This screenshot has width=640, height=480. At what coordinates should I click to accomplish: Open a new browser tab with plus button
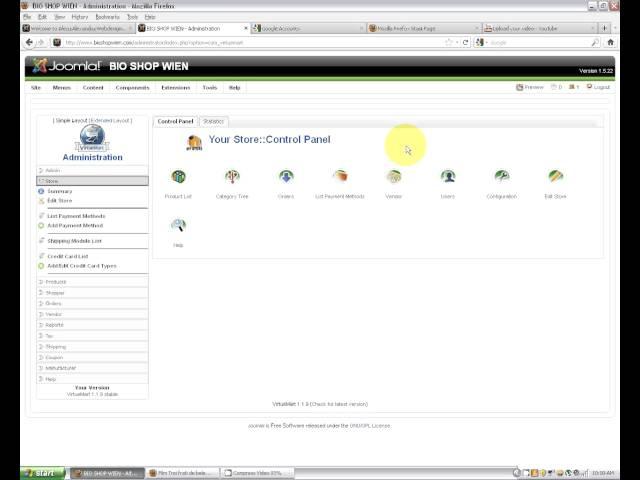click(605, 28)
